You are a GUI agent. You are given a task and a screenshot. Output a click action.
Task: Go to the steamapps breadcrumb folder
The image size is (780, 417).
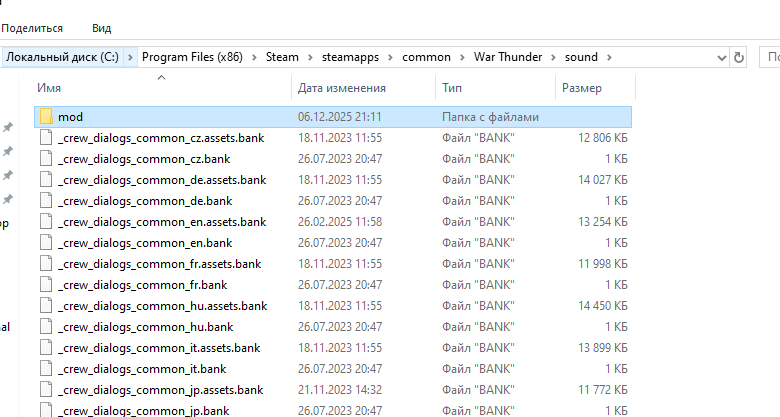click(350, 57)
